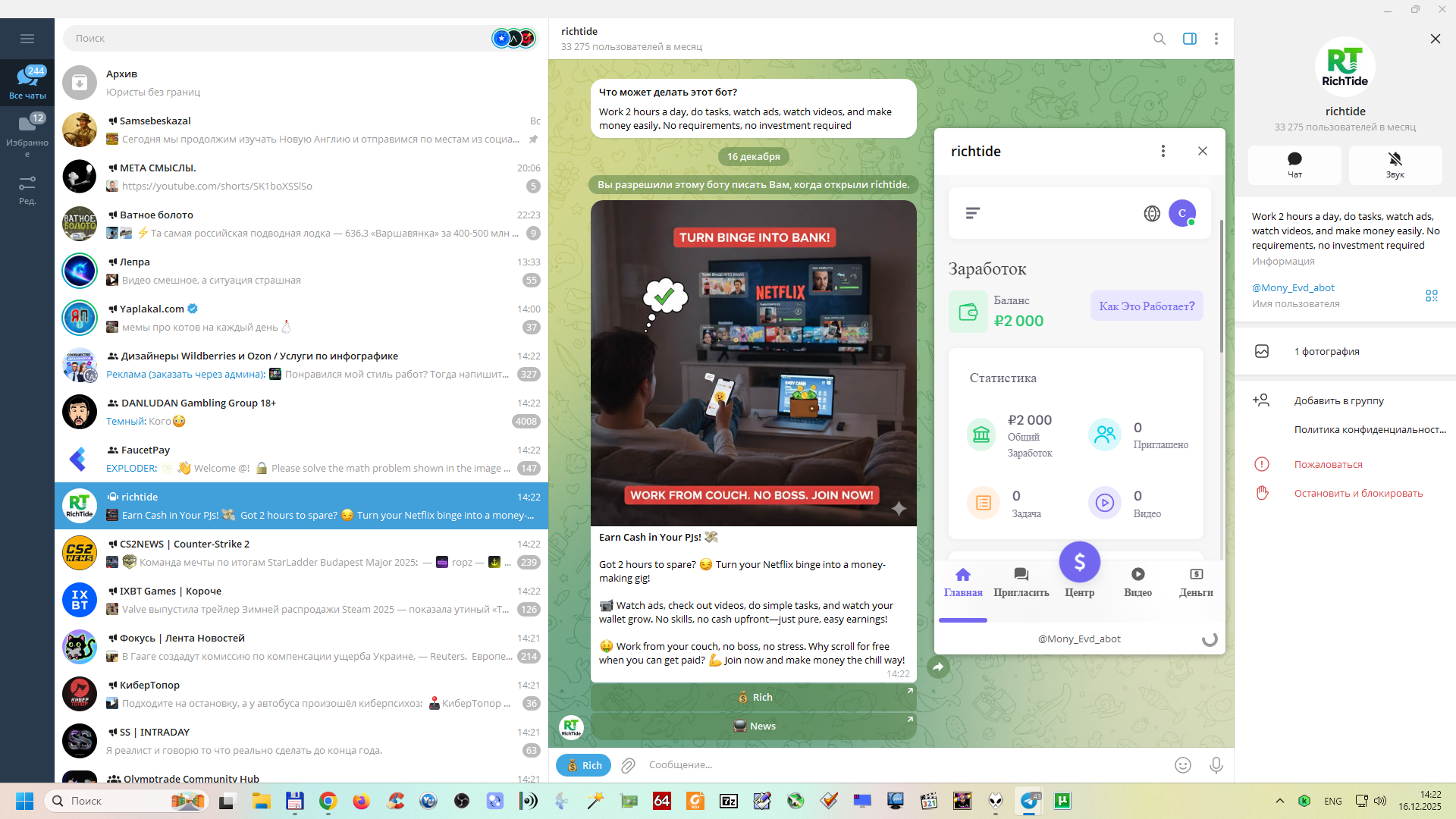Screen dimensions: 1456x819
Task: Close the richtide mini app panel
Action: click(x=1202, y=151)
